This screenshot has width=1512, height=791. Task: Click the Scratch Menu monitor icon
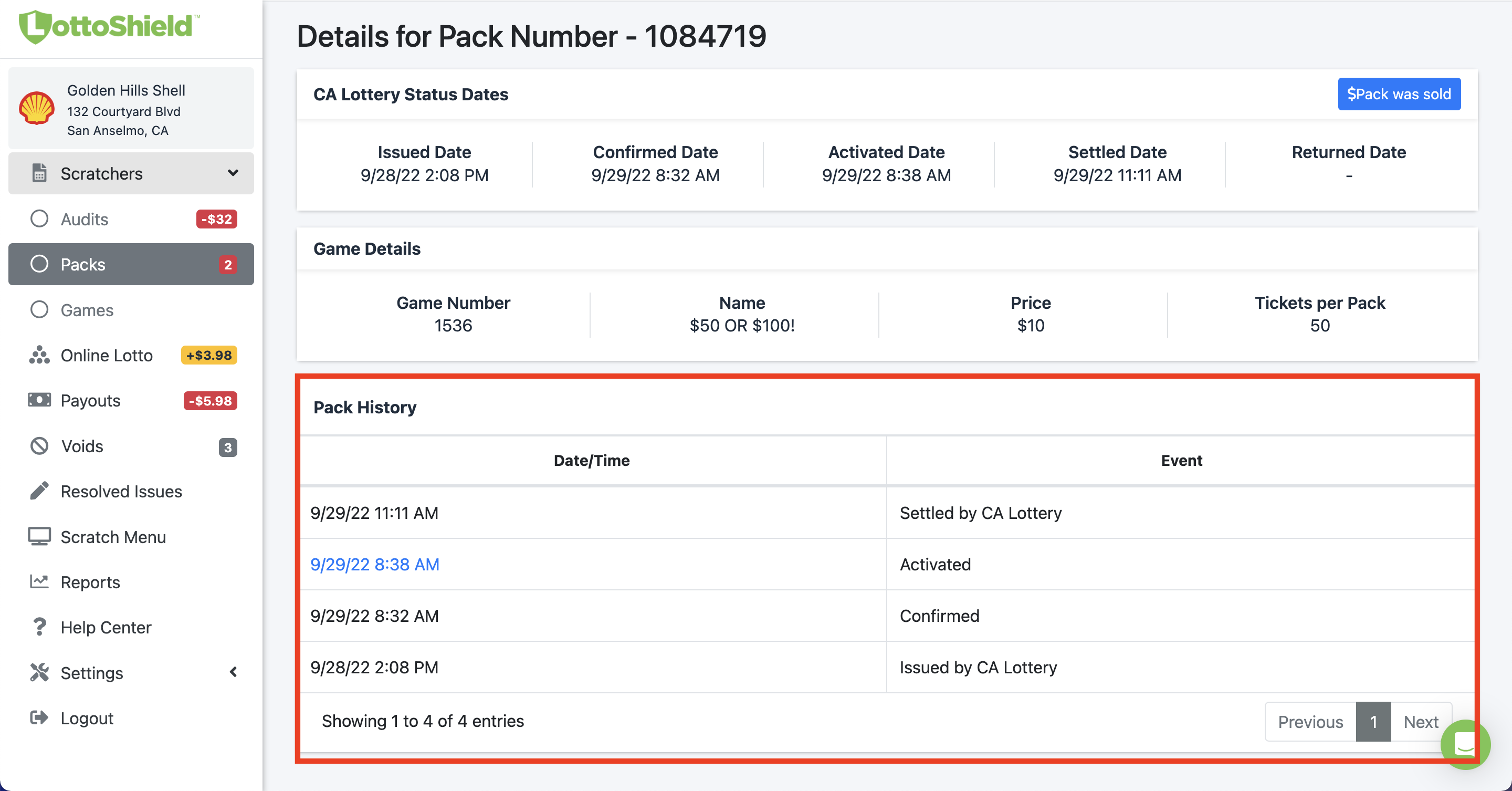tap(39, 537)
